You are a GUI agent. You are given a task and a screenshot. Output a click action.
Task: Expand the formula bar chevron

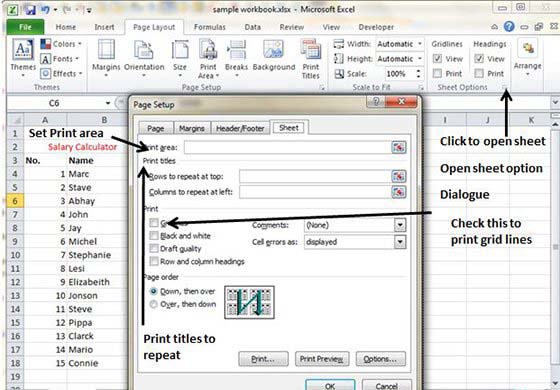pyautogui.click(x=555, y=102)
